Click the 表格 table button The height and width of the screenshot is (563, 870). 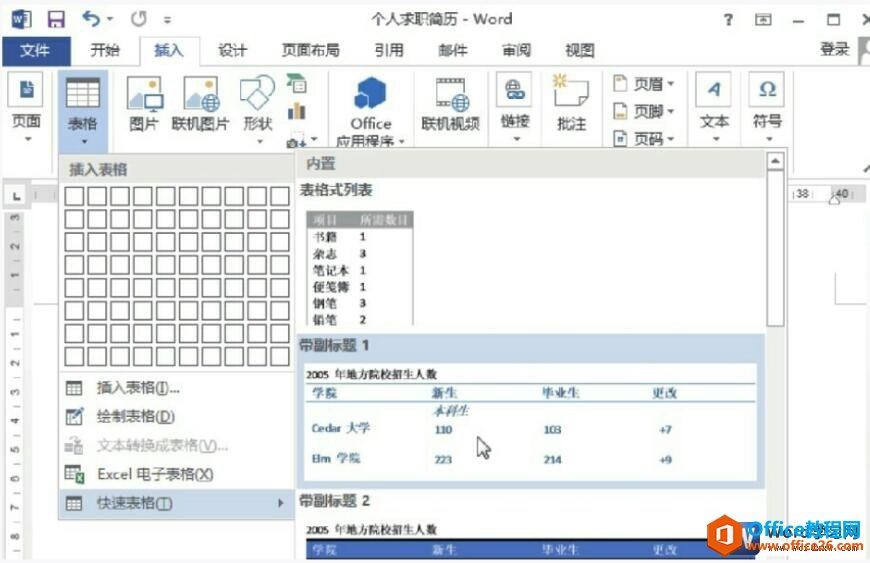click(x=83, y=110)
